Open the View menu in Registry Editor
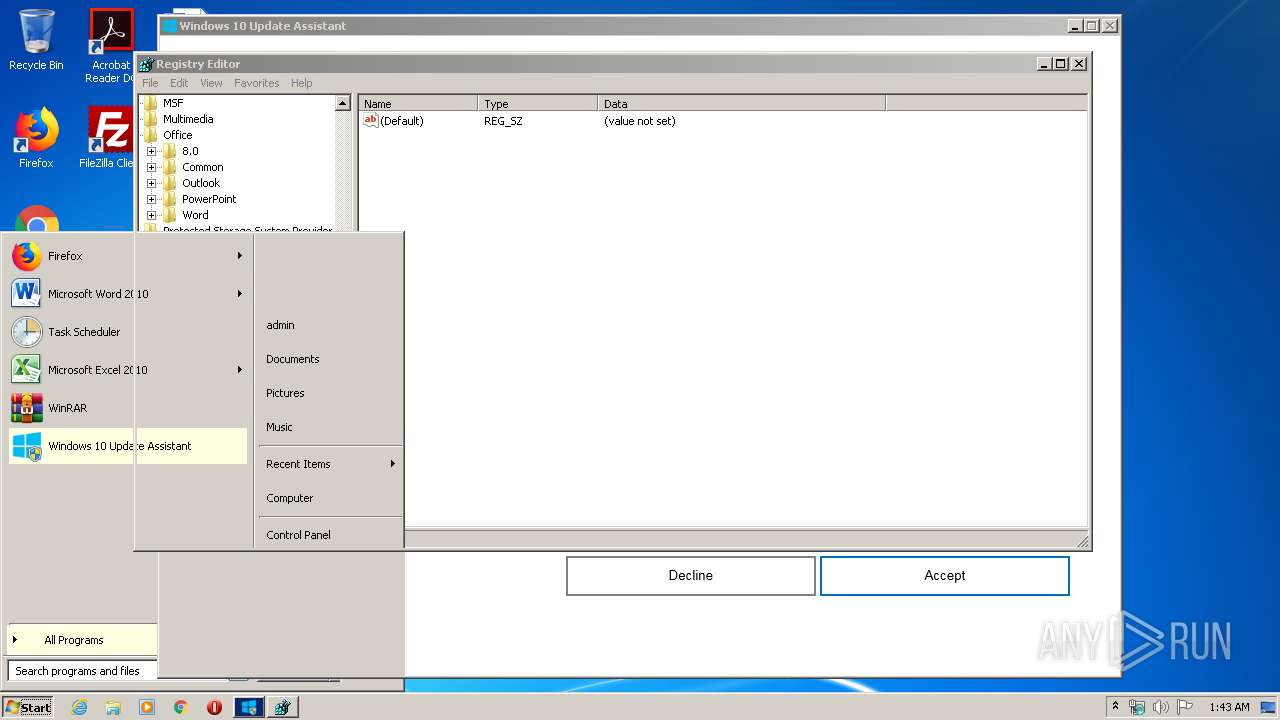The image size is (1280, 720). (x=211, y=83)
